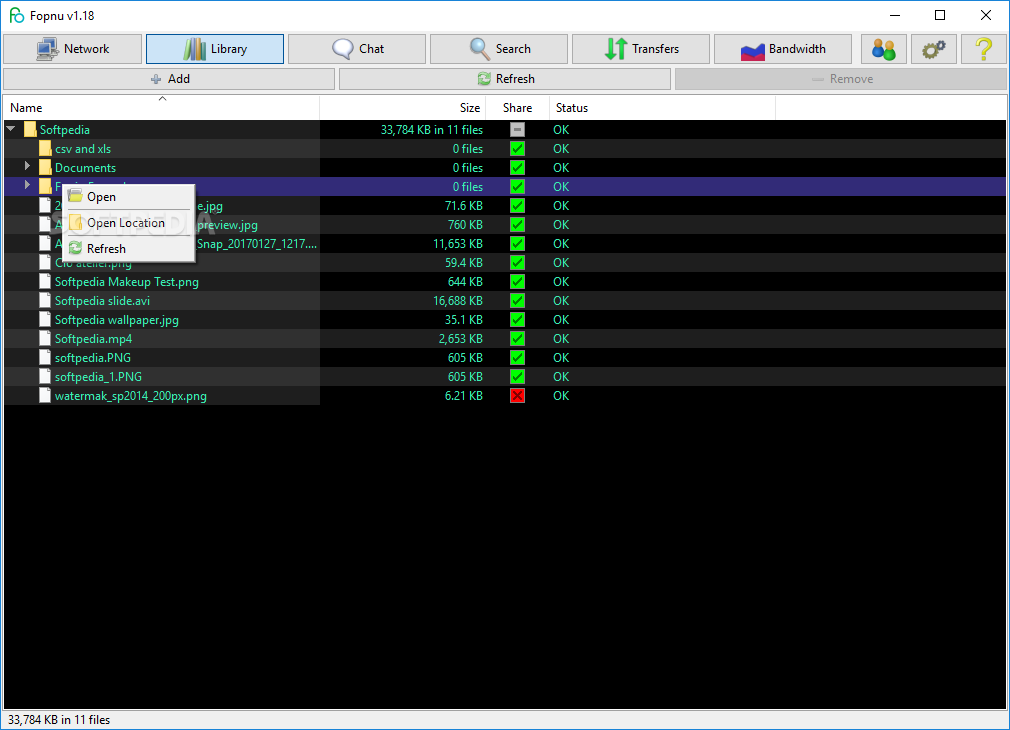Select the softpedia.PNG file
1010x730 pixels.
pos(93,358)
